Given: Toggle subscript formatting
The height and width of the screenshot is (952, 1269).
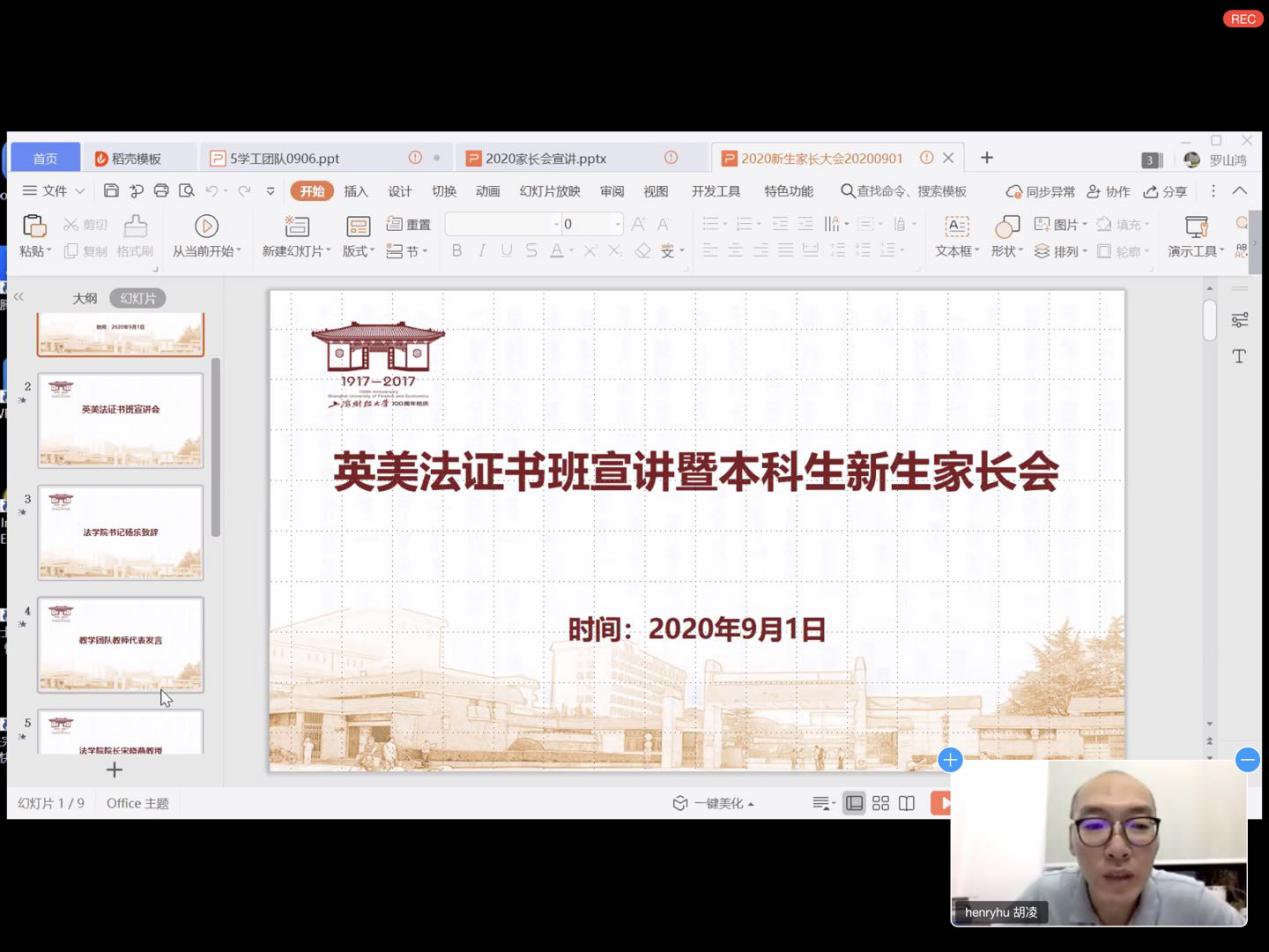Looking at the screenshot, I should point(616,251).
